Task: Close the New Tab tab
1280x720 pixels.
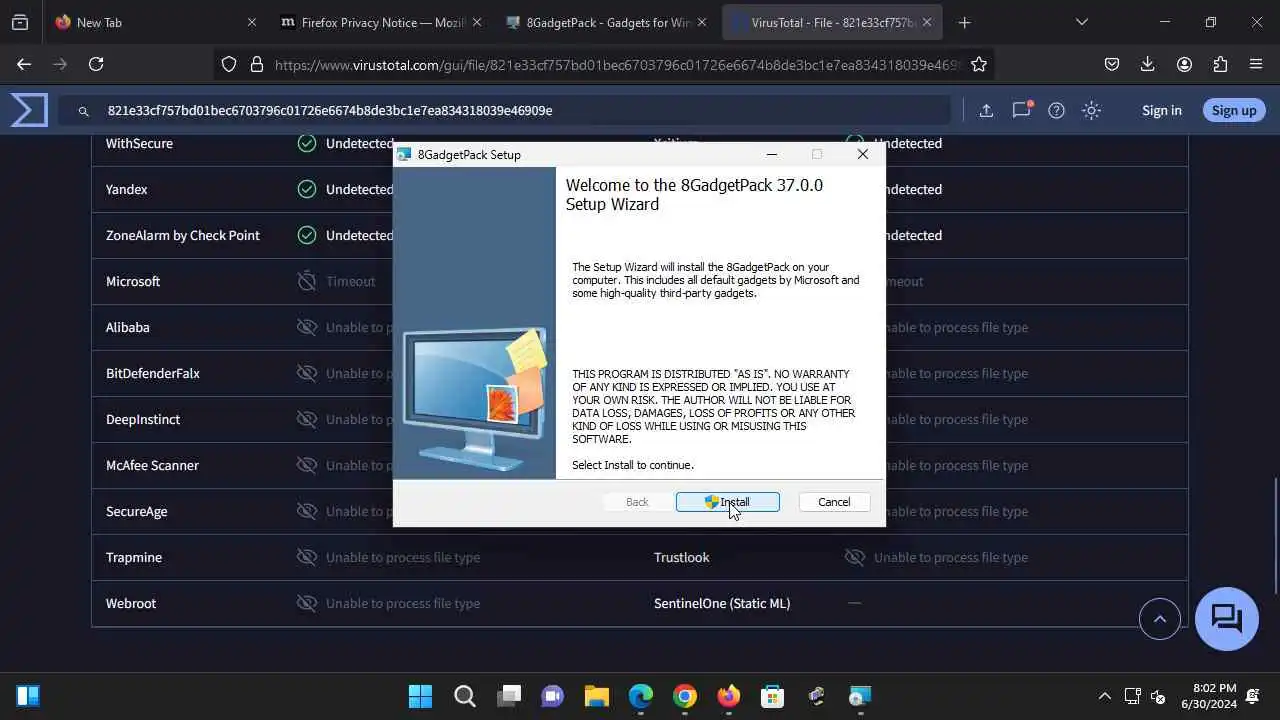Action: click(x=252, y=22)
